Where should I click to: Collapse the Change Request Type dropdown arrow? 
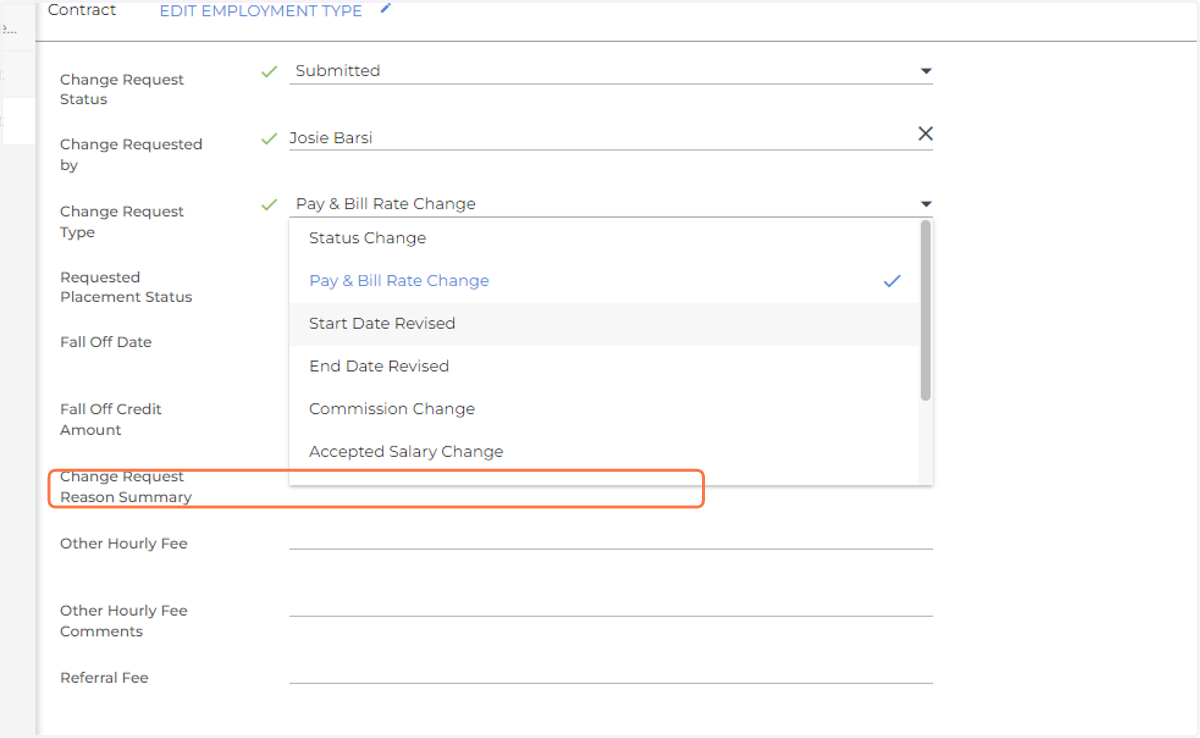tap(926, 204)
